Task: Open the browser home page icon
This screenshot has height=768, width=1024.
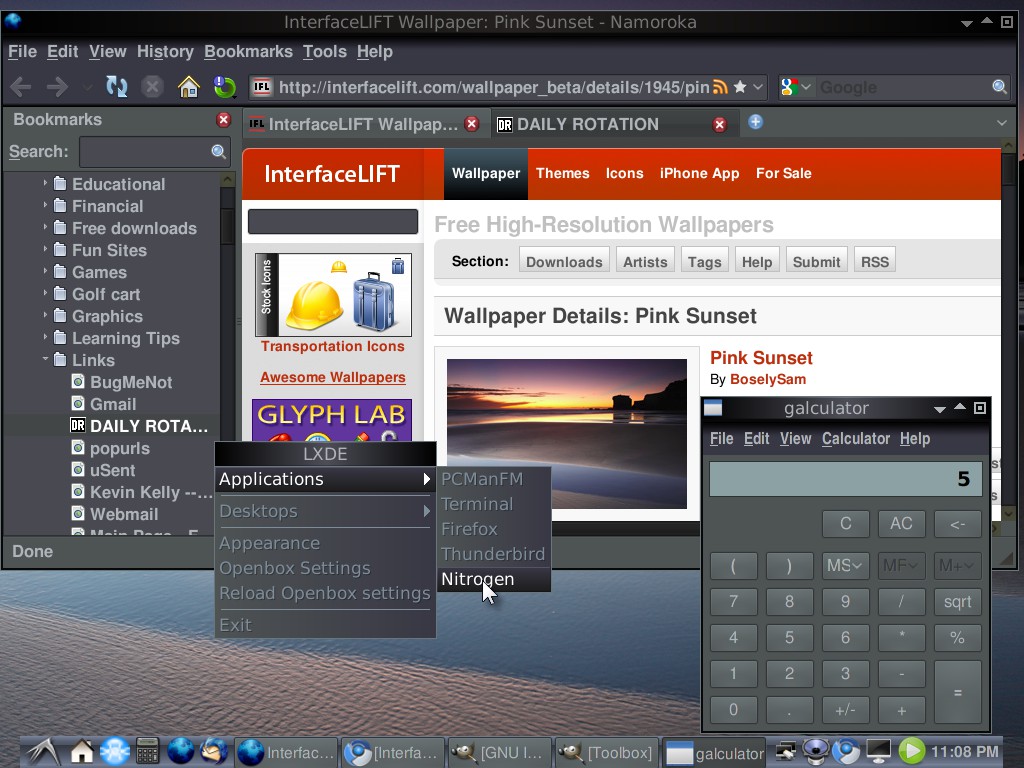Action: pos(189,87)
